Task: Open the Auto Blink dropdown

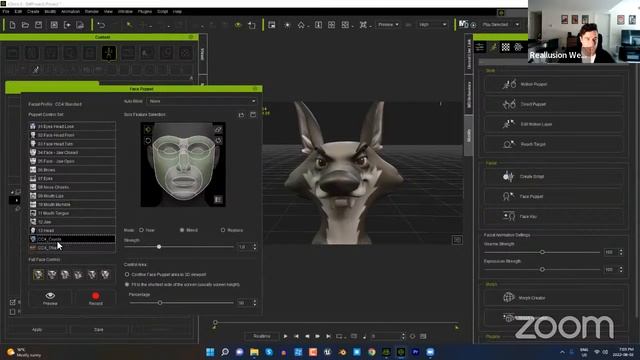Action: 202,101
